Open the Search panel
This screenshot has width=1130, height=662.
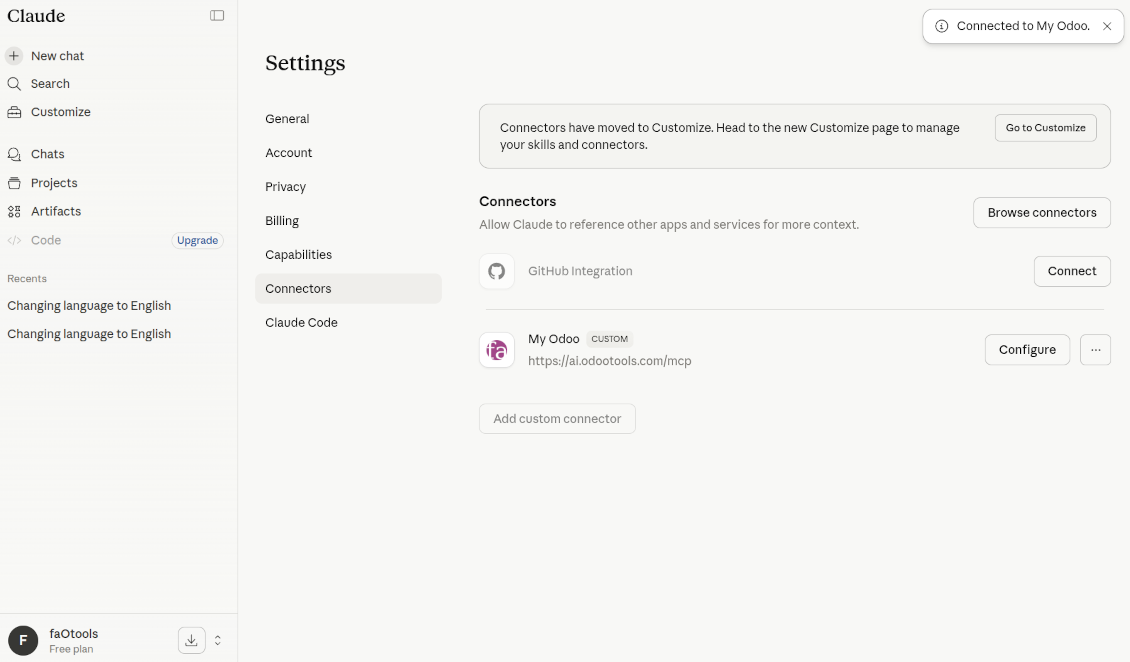pos(49,83)
